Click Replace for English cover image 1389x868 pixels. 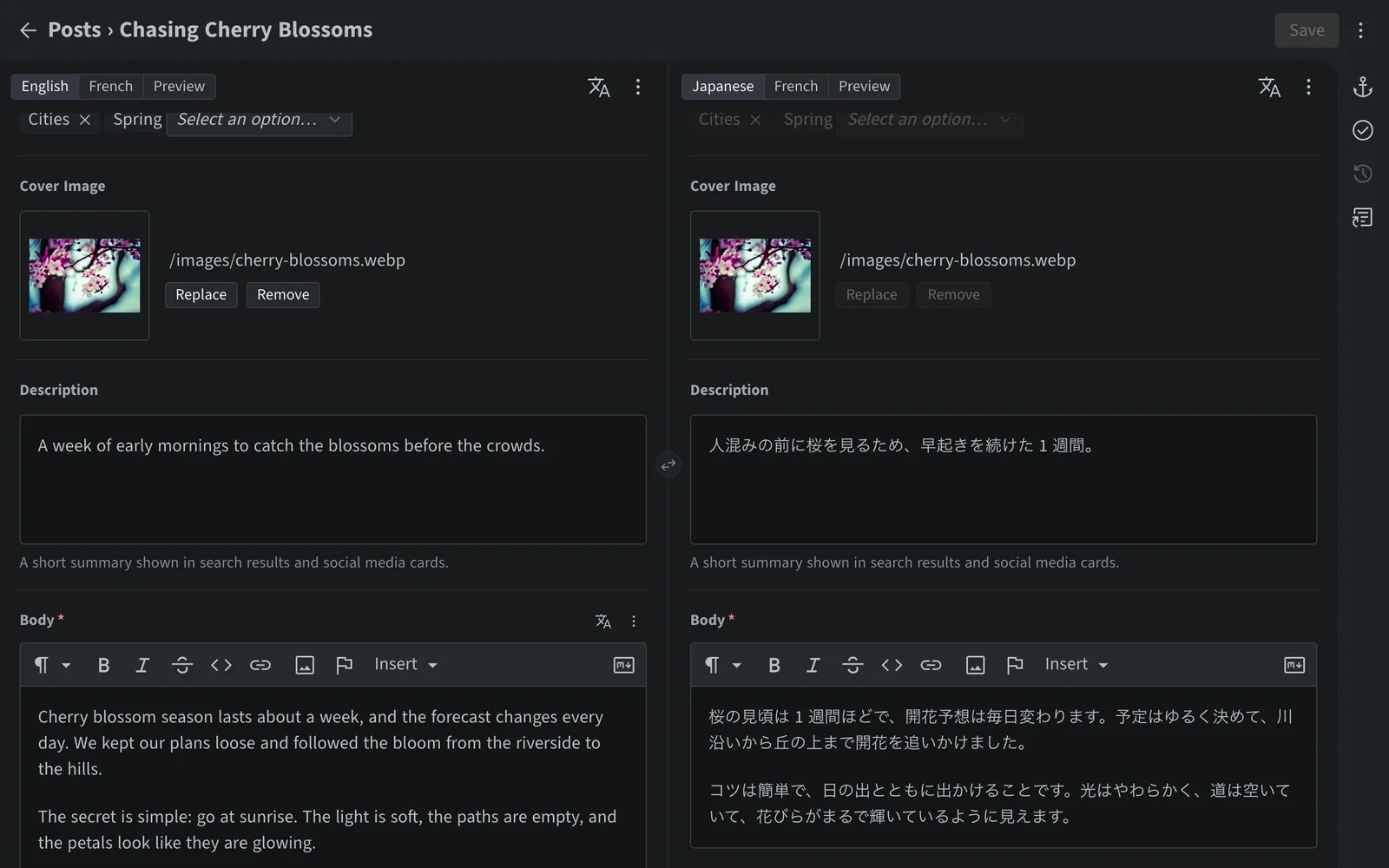tap(201, 295)
